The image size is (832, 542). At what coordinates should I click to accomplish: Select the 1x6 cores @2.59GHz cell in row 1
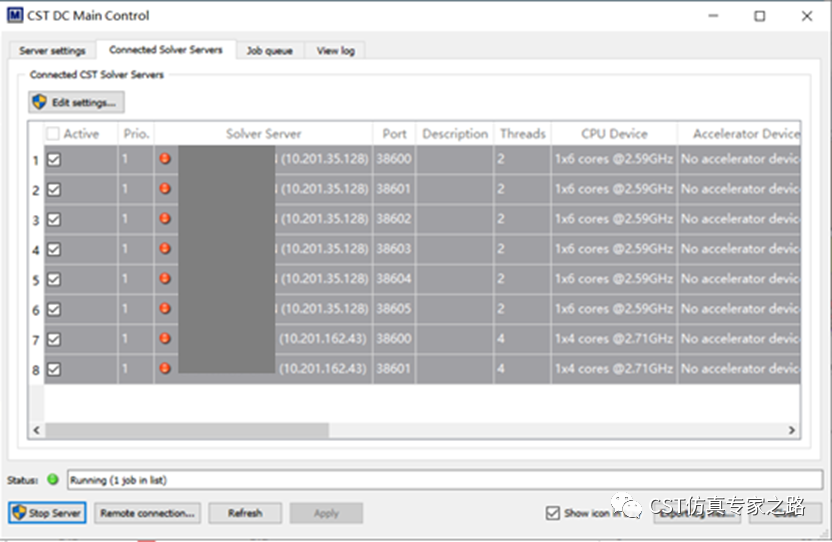[614, 159]
